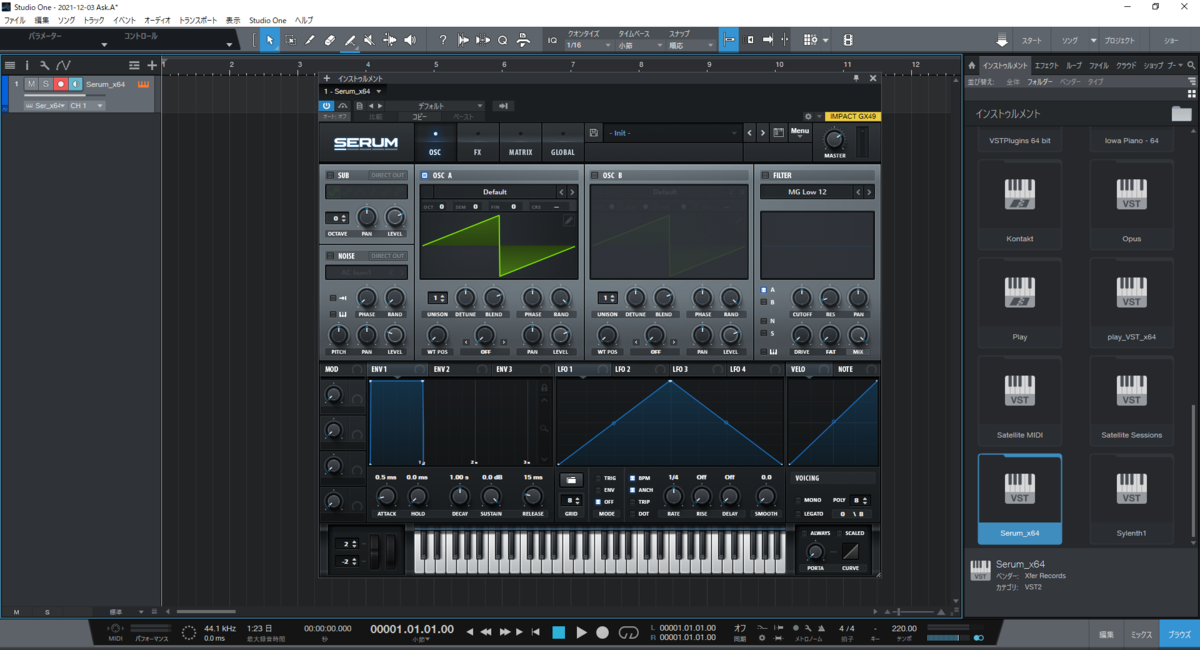Image resolution: width=1200 pixels, height=650 pixels.
Task: Toggle the OSC A enable checkbox
Action: [x=425, y=175]
